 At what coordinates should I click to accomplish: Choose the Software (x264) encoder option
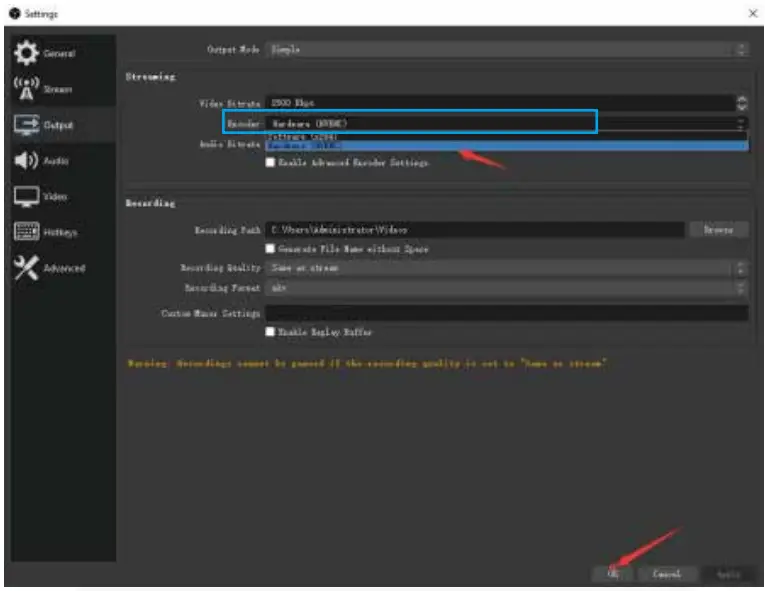(x=507, y=137)
